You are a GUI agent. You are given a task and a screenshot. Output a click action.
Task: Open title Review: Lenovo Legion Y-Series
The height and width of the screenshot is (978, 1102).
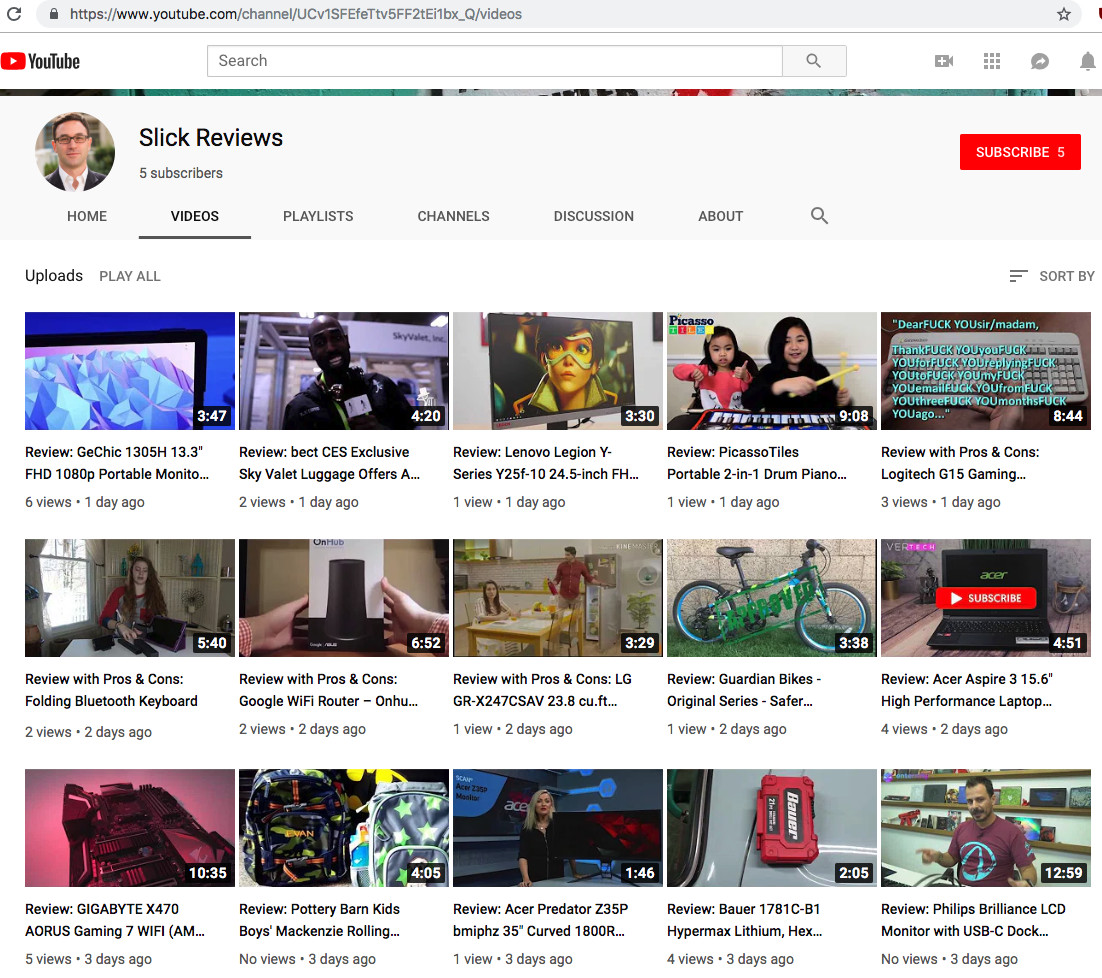[546, 463]
